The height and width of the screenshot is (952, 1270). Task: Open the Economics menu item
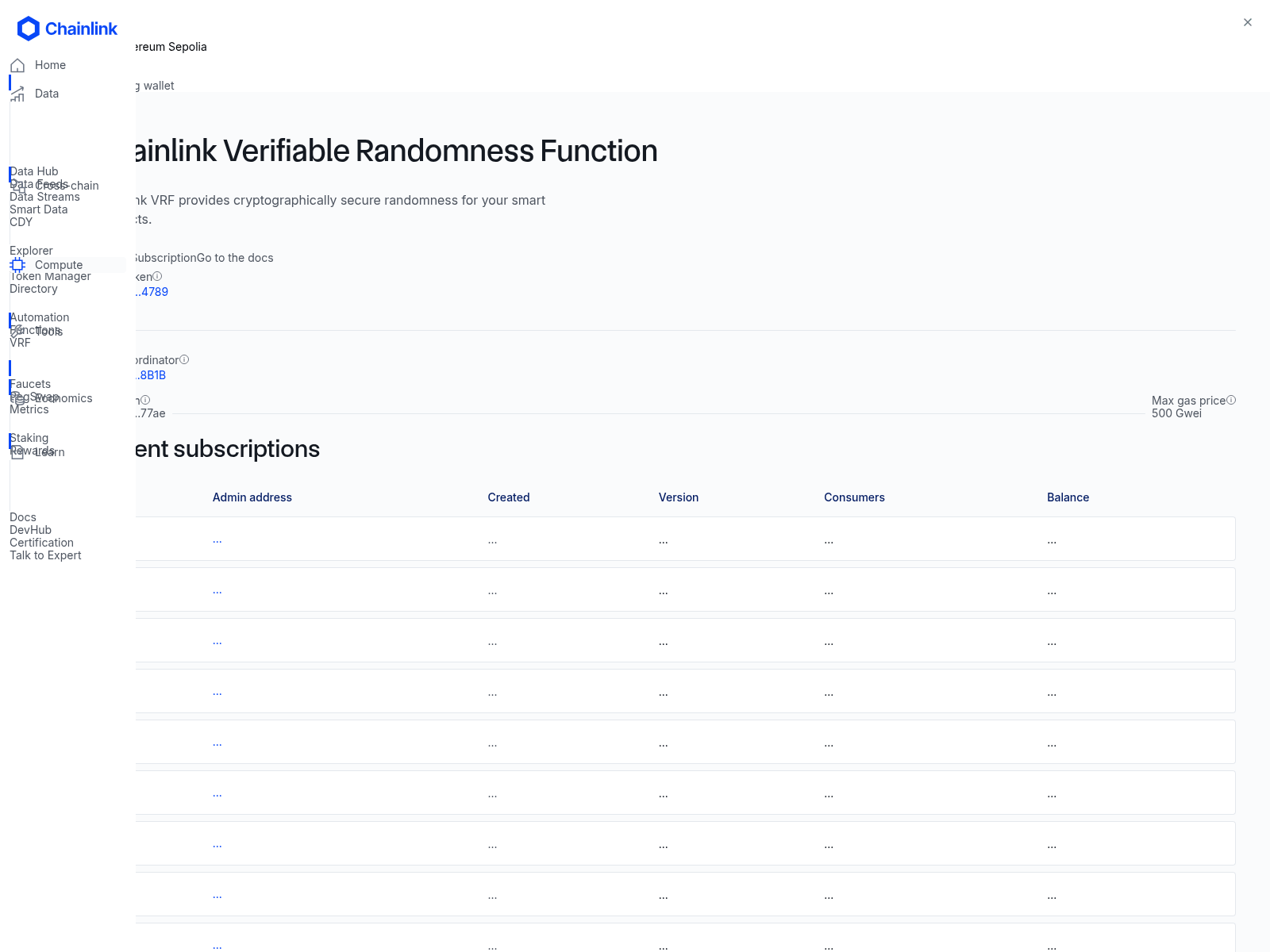[x=63, y=398]
